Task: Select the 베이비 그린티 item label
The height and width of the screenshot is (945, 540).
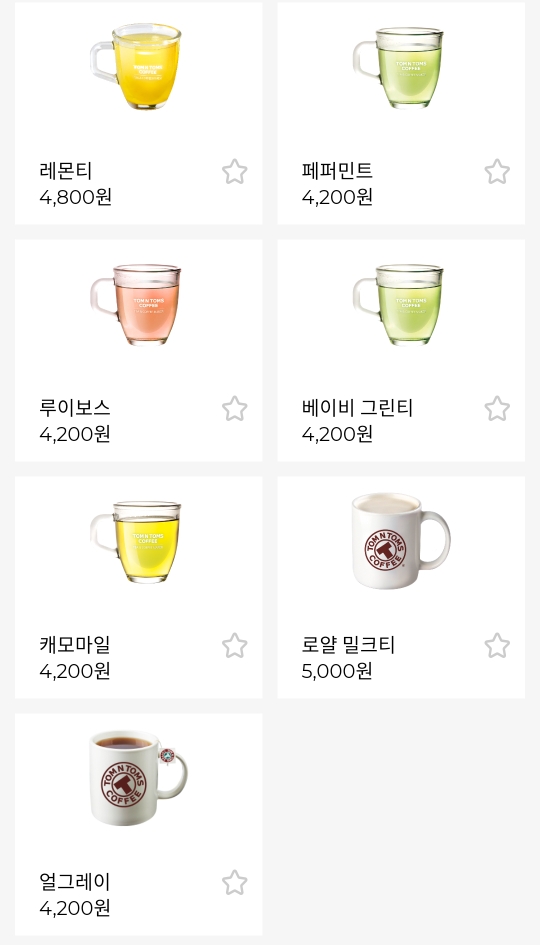Action: click(357, 408)
